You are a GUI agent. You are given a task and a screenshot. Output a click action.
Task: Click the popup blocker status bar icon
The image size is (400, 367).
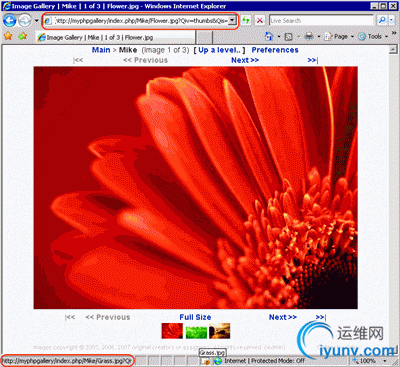(x=206, y=361)
